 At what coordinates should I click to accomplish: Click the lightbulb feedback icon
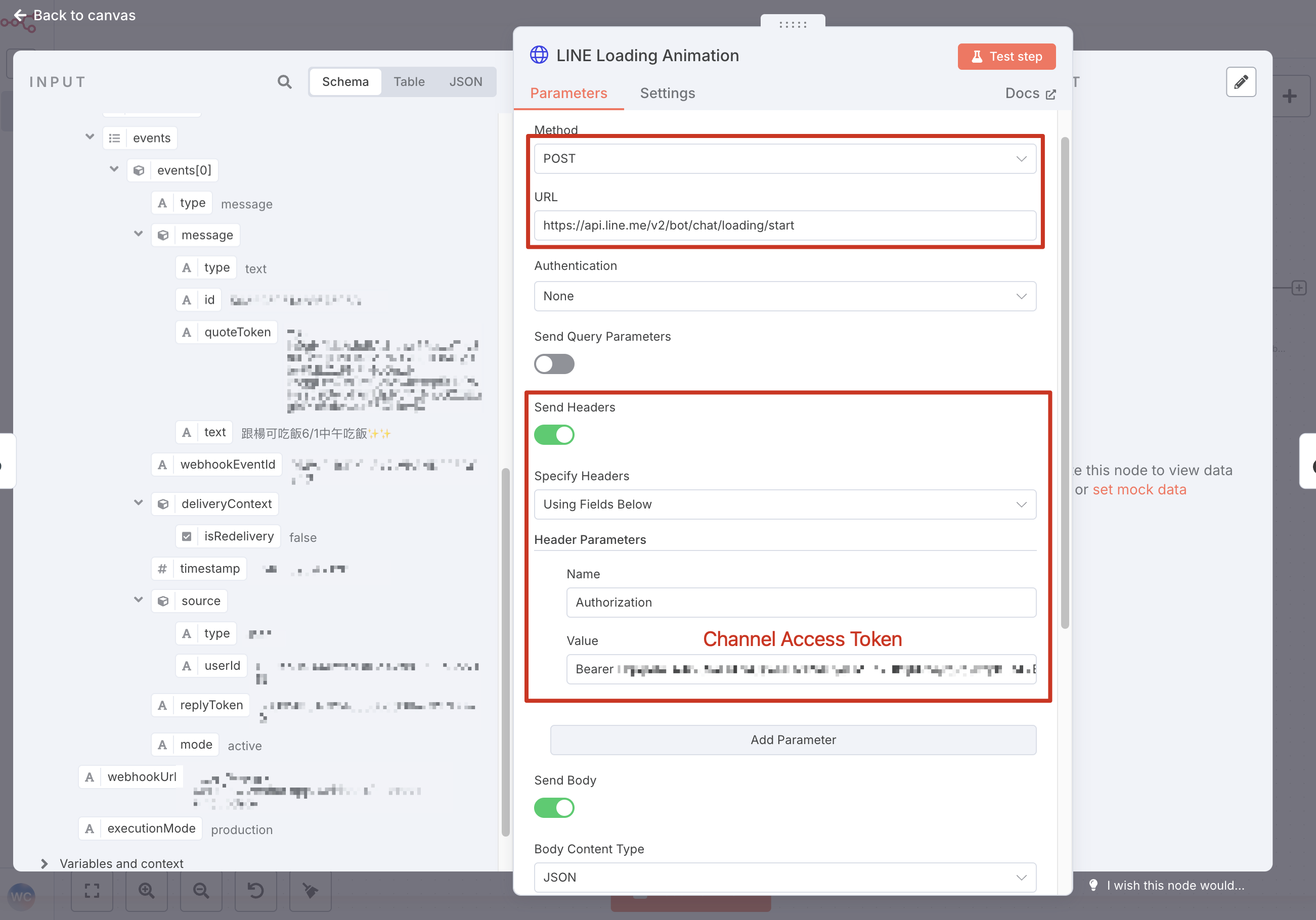pyautogui.click(x=1093, y=885)
